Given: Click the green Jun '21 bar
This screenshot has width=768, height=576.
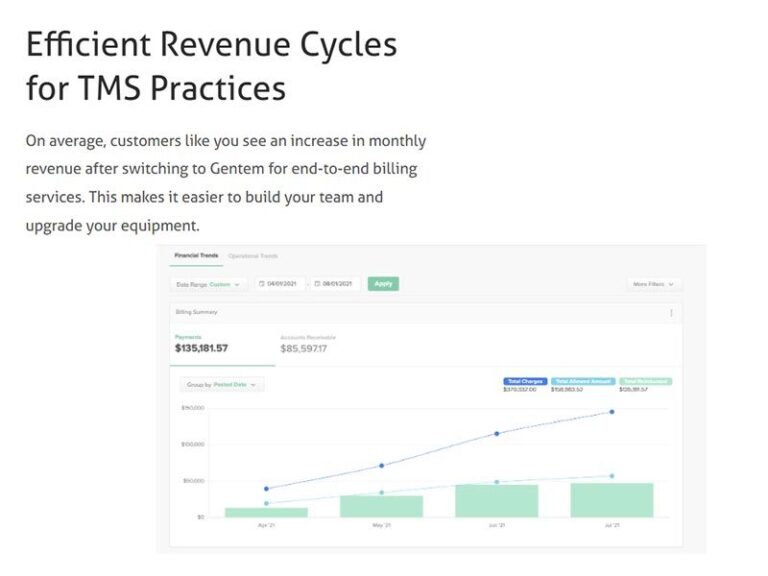Looking at the screenshot, I should (x=497, y=501).
